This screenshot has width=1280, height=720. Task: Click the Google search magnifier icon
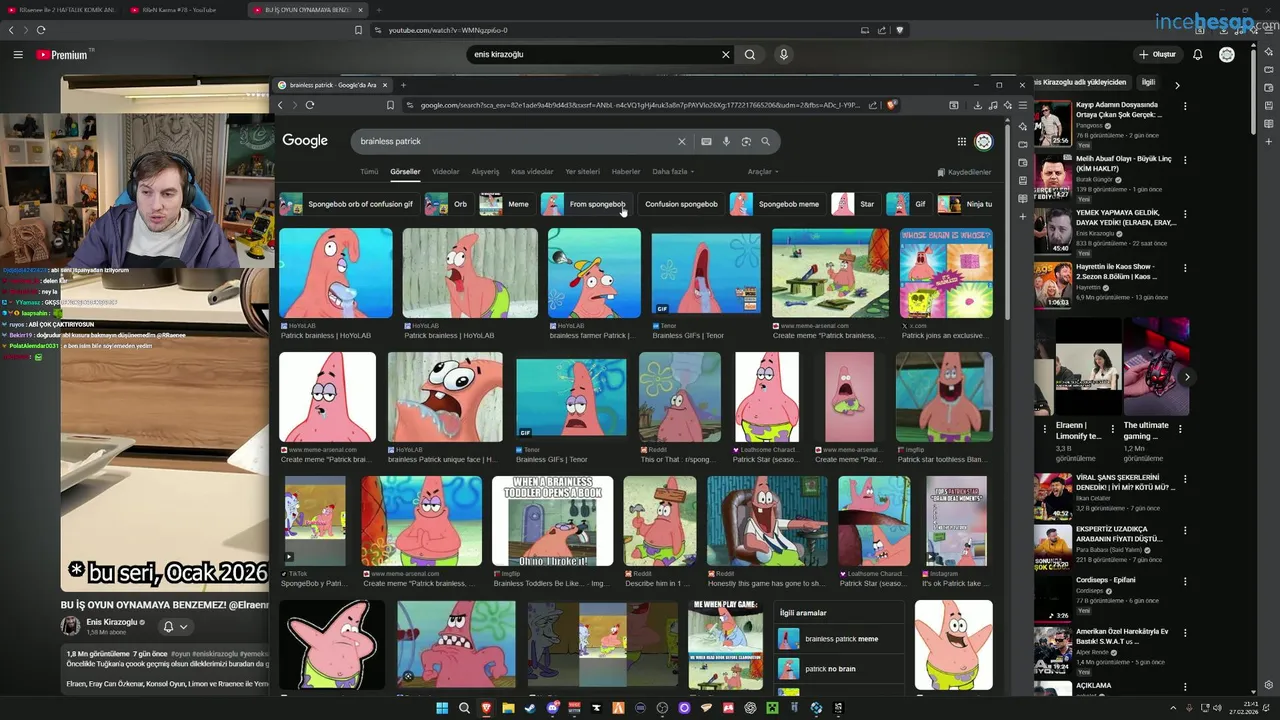tap(766, 141)
